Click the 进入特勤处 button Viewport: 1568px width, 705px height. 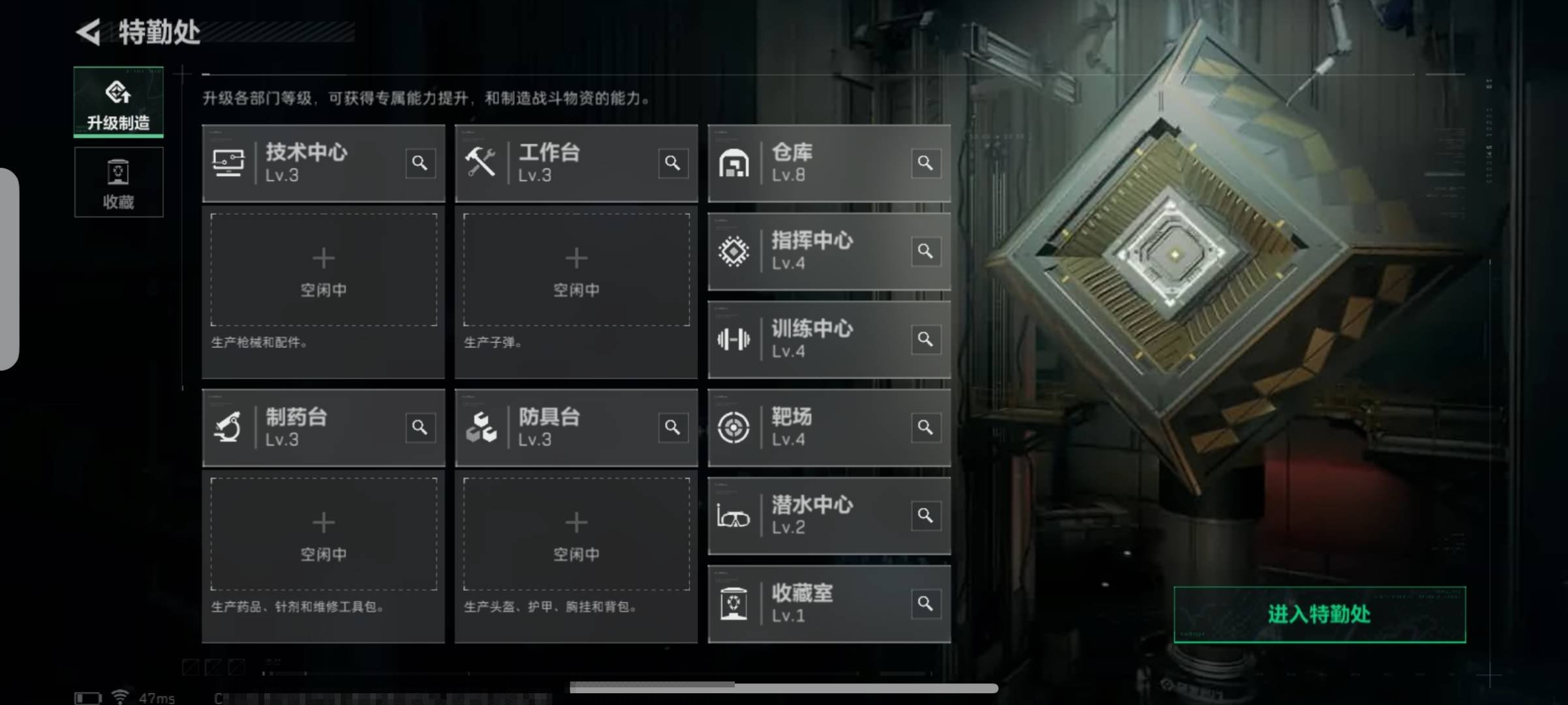coord(1319,614)
